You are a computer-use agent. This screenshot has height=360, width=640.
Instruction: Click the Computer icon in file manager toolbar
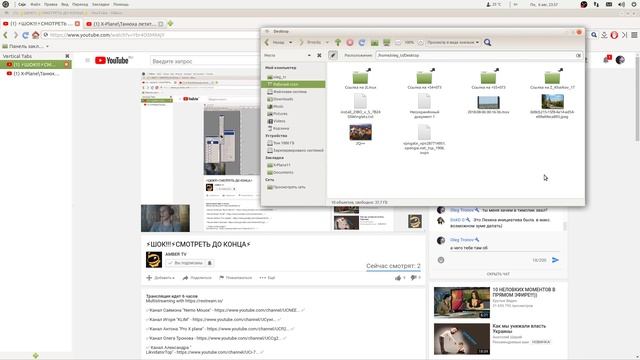[387, 42]
